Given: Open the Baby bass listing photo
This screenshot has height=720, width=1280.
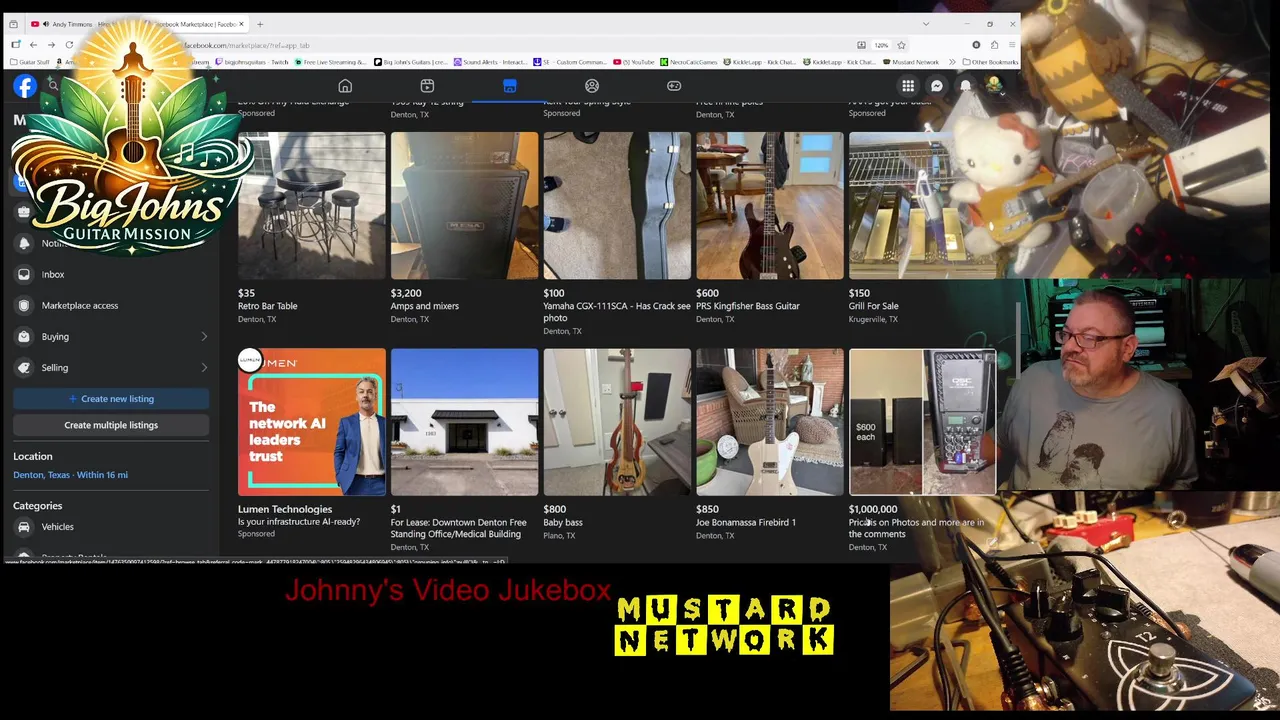Looking at the screenshot, I should pos(617,422).
